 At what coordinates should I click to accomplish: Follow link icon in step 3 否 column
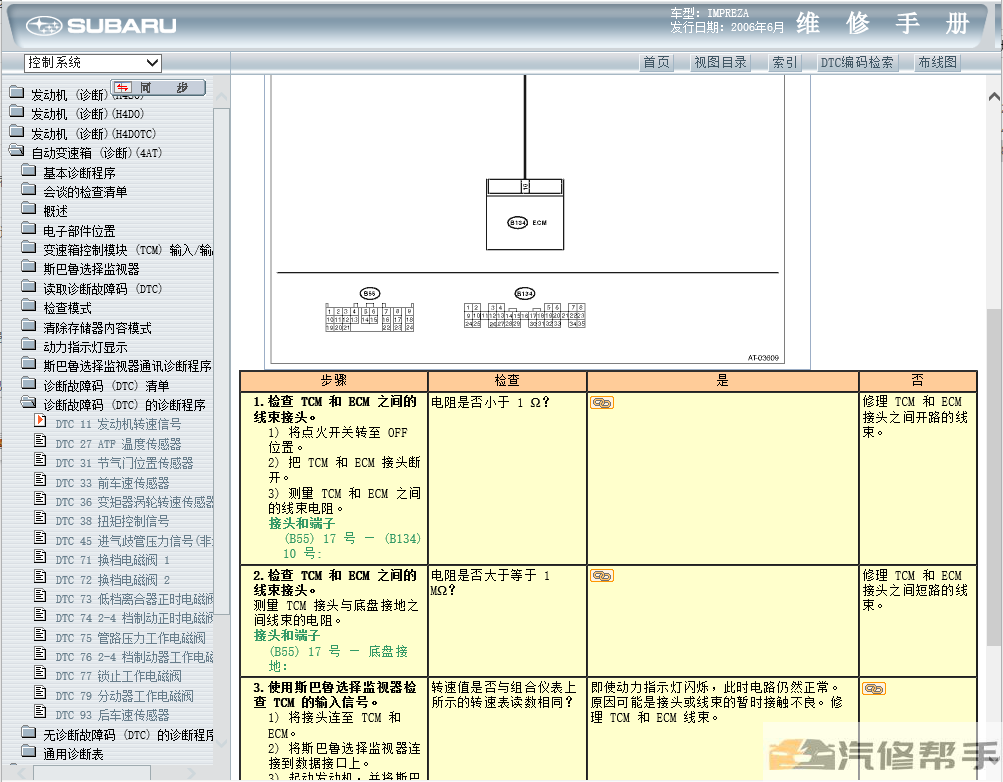874,689
